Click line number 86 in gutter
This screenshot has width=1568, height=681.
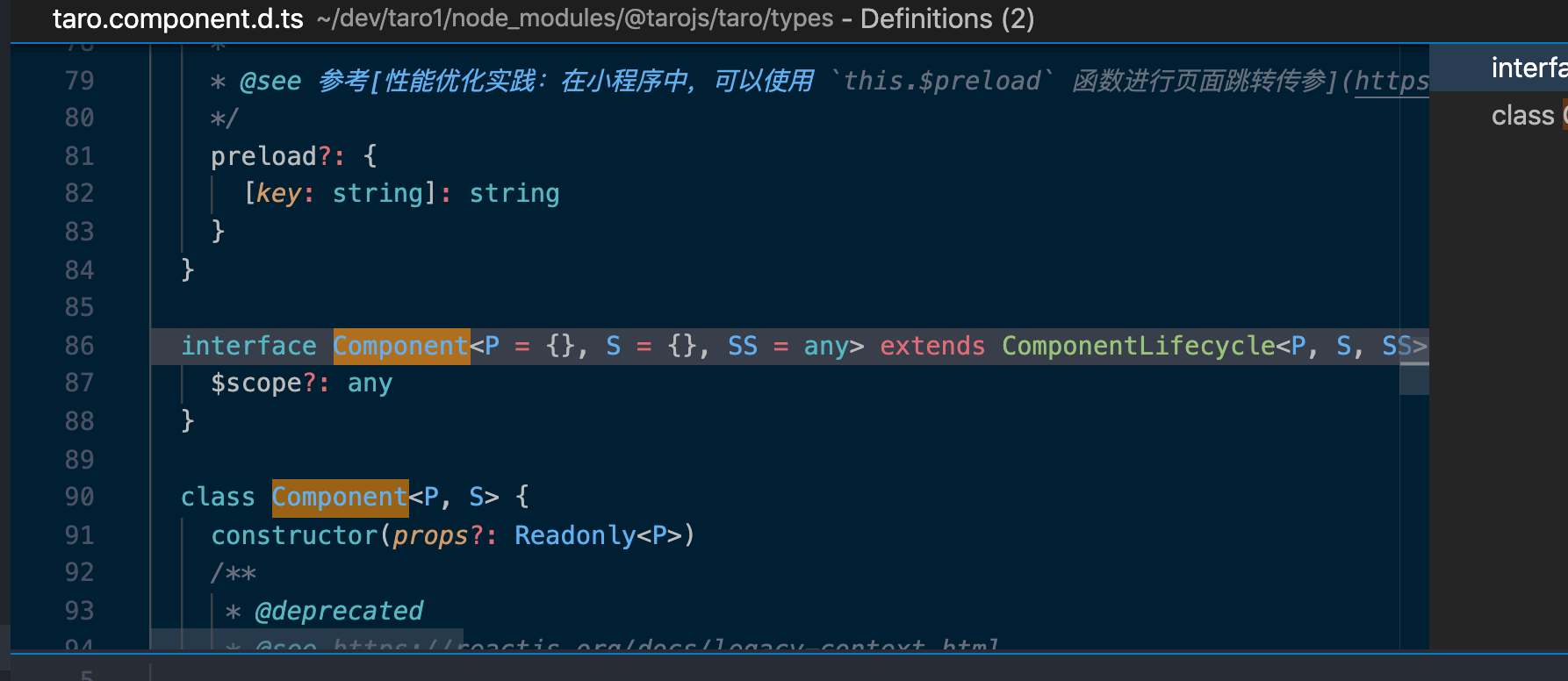point(79,346)
